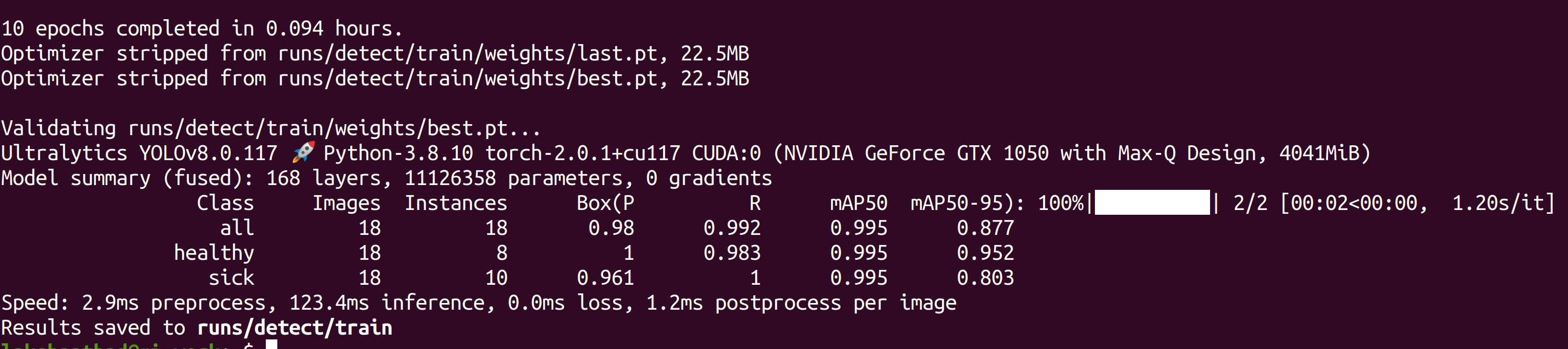Click the Class column header
1568x349 pixels.
coord(225,202)
